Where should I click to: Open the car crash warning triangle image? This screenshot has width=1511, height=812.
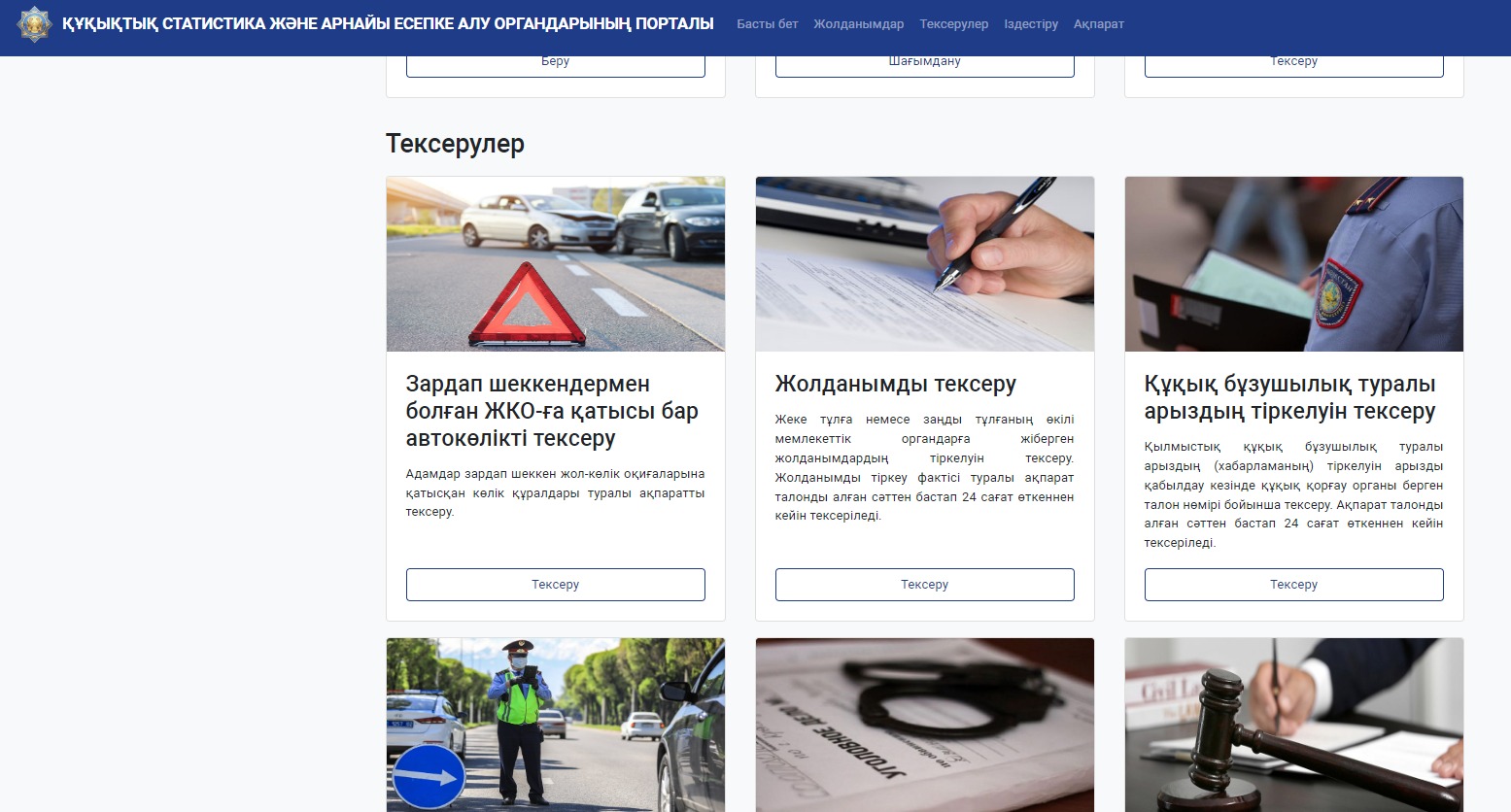[555, 264]
